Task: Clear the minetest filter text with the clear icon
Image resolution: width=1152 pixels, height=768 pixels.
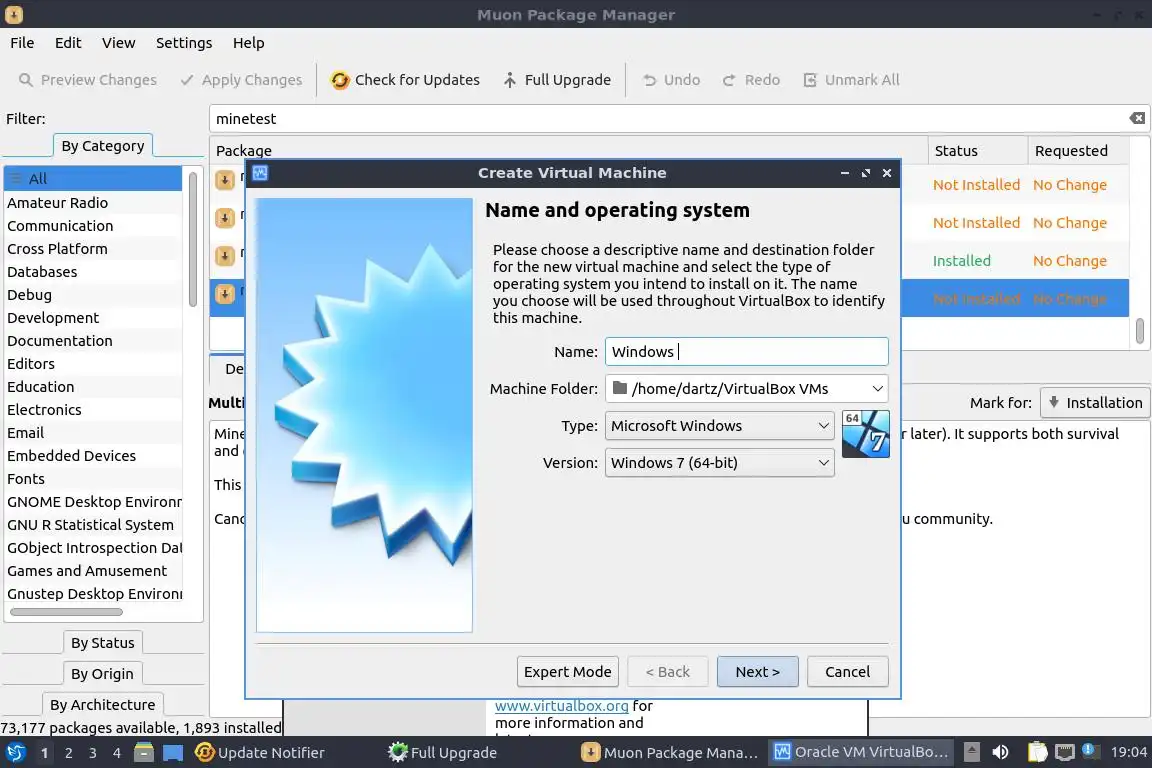Action: click(x=1137, y=118)
